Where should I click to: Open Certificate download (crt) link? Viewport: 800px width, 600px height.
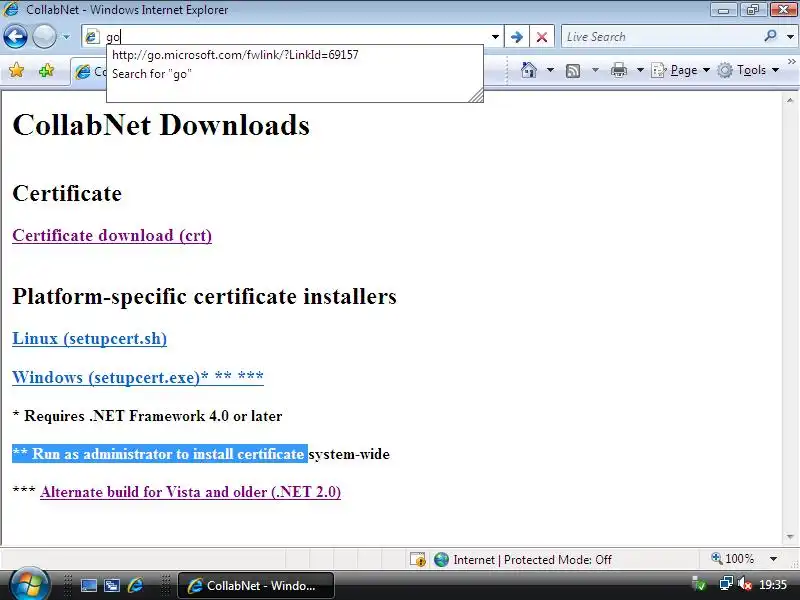pos(112,236)
